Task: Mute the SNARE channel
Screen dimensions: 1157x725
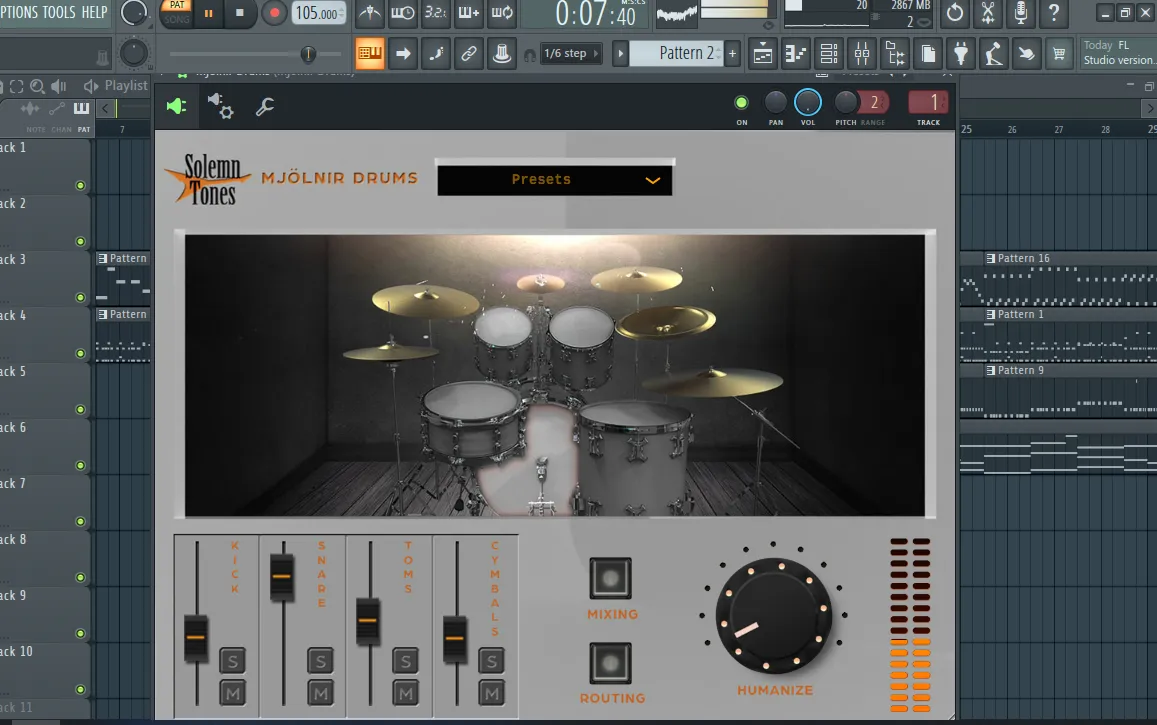Action: coord(320,693)
